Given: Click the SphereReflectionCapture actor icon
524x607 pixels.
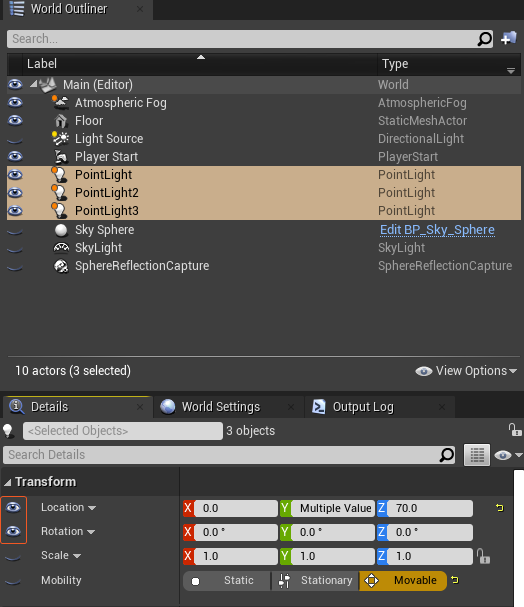Looking at the screenshot, I should (x=61, y=266).
